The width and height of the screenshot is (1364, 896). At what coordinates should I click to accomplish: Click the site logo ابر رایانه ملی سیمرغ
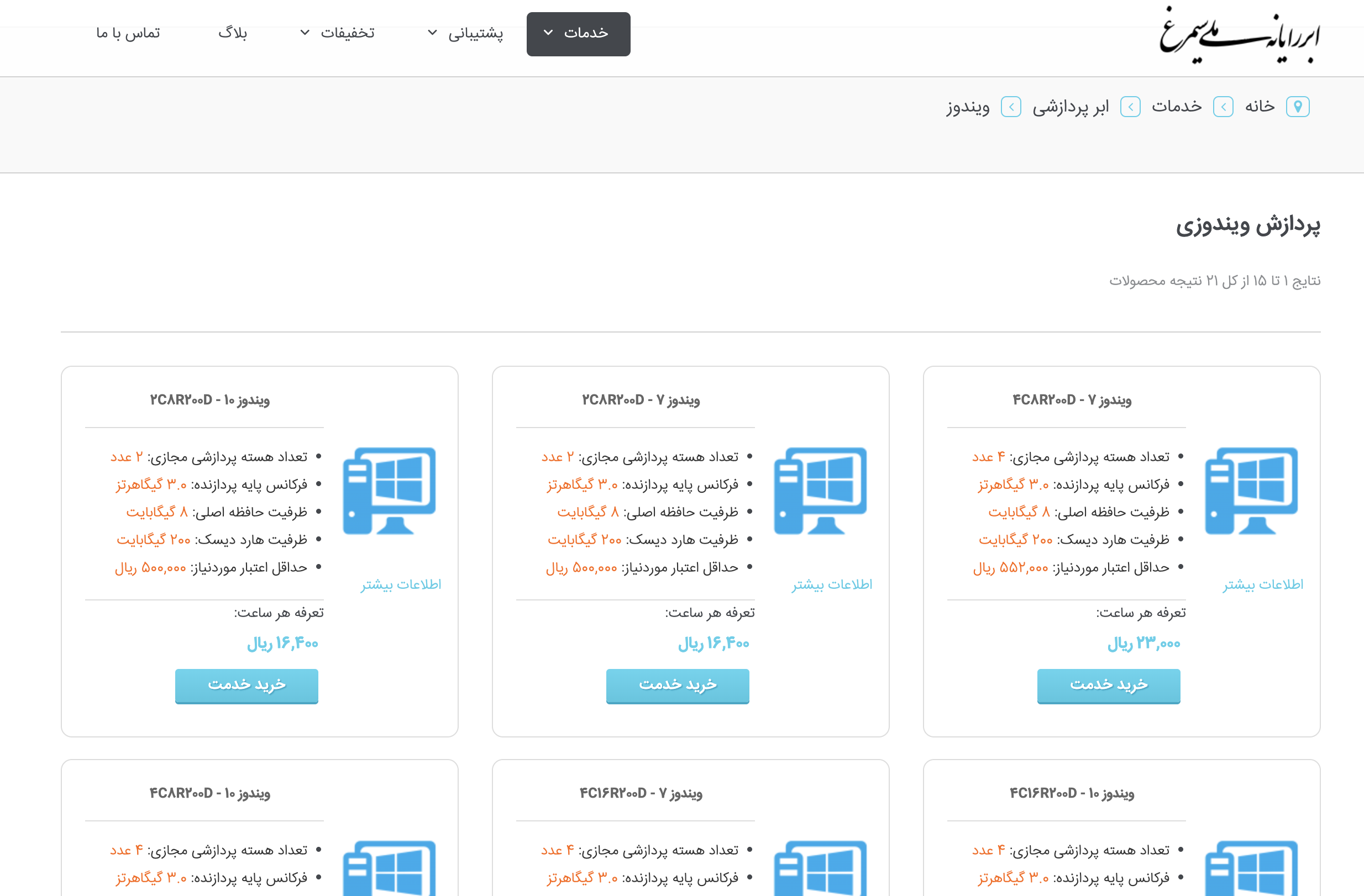[x=1240, y=35]
